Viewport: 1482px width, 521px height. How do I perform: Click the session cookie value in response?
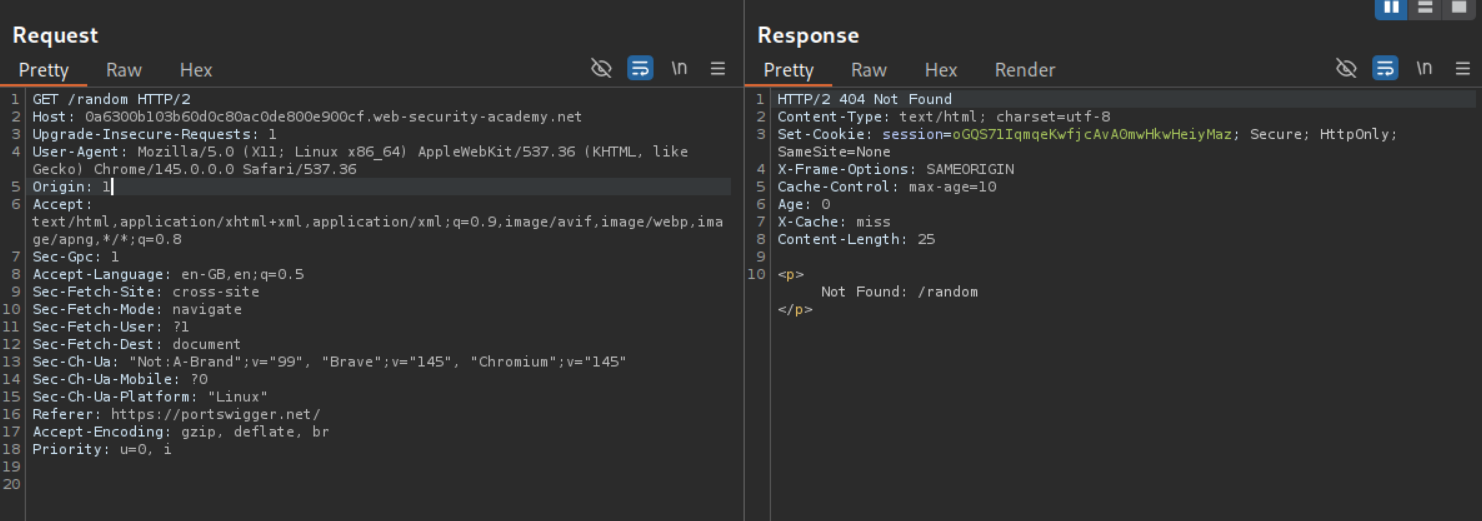(x=1091, y=135)
